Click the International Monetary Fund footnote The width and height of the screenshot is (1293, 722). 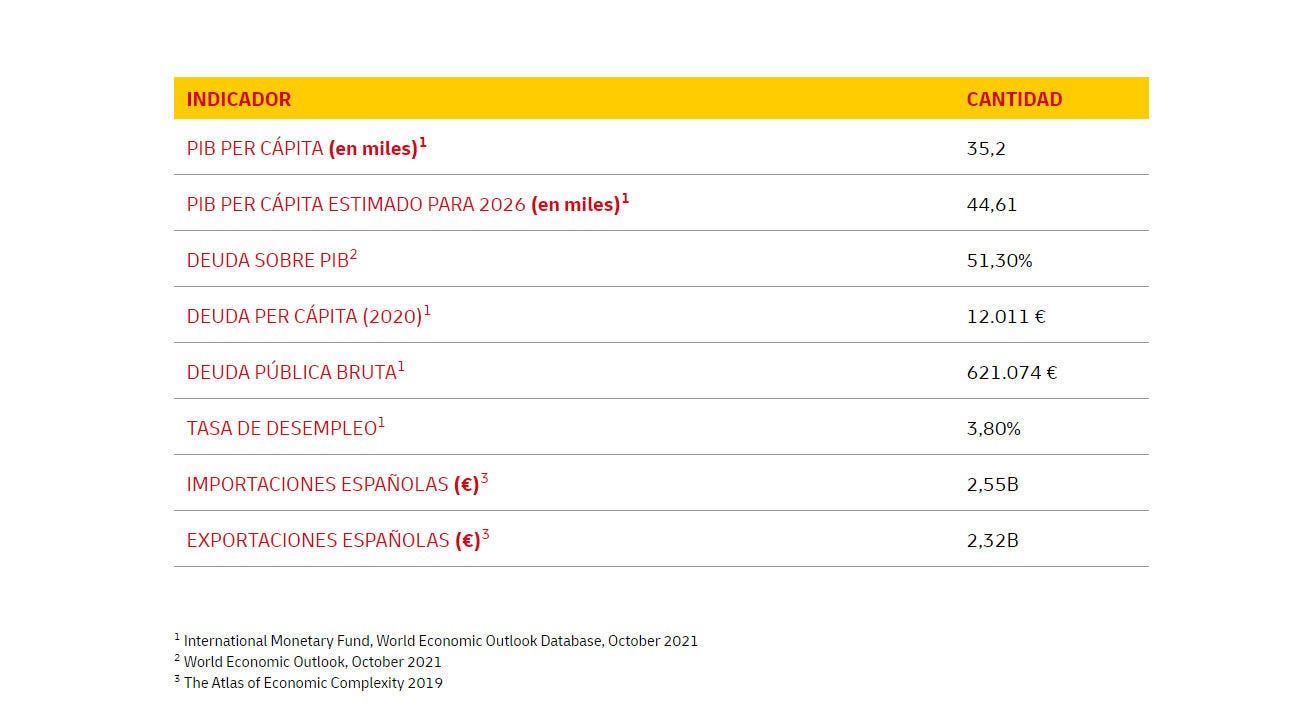click(x=436, y=640)
